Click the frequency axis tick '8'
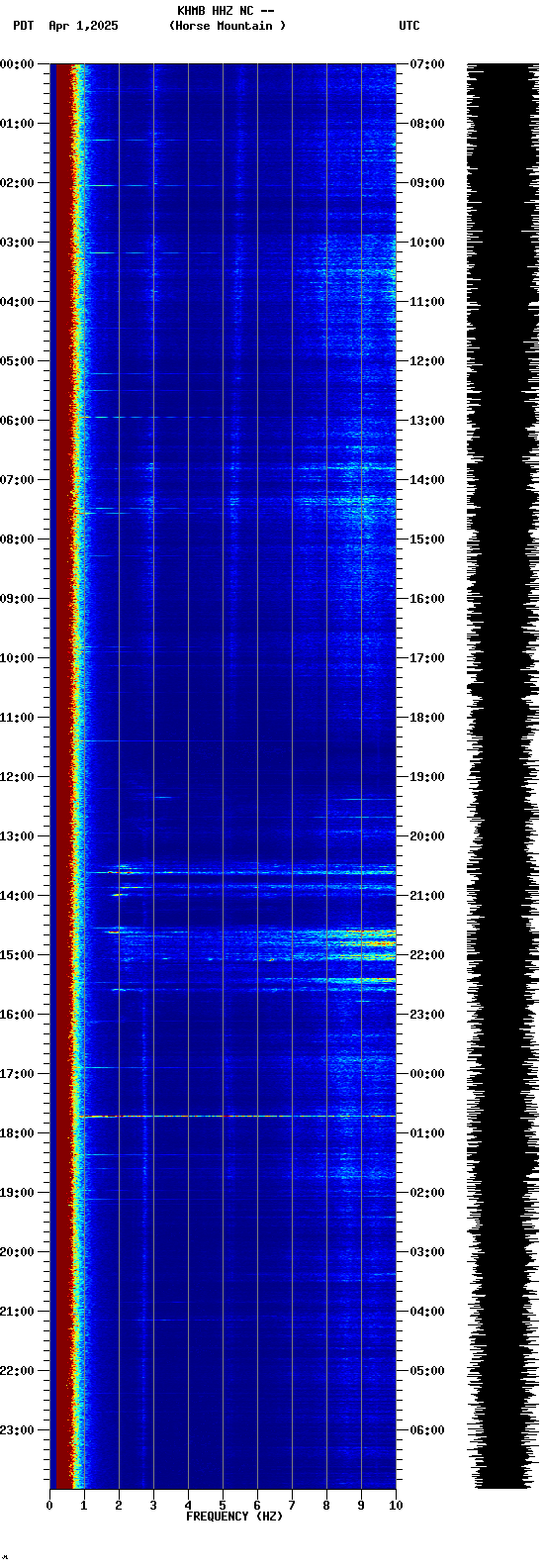 click(x=326, y=1506)
